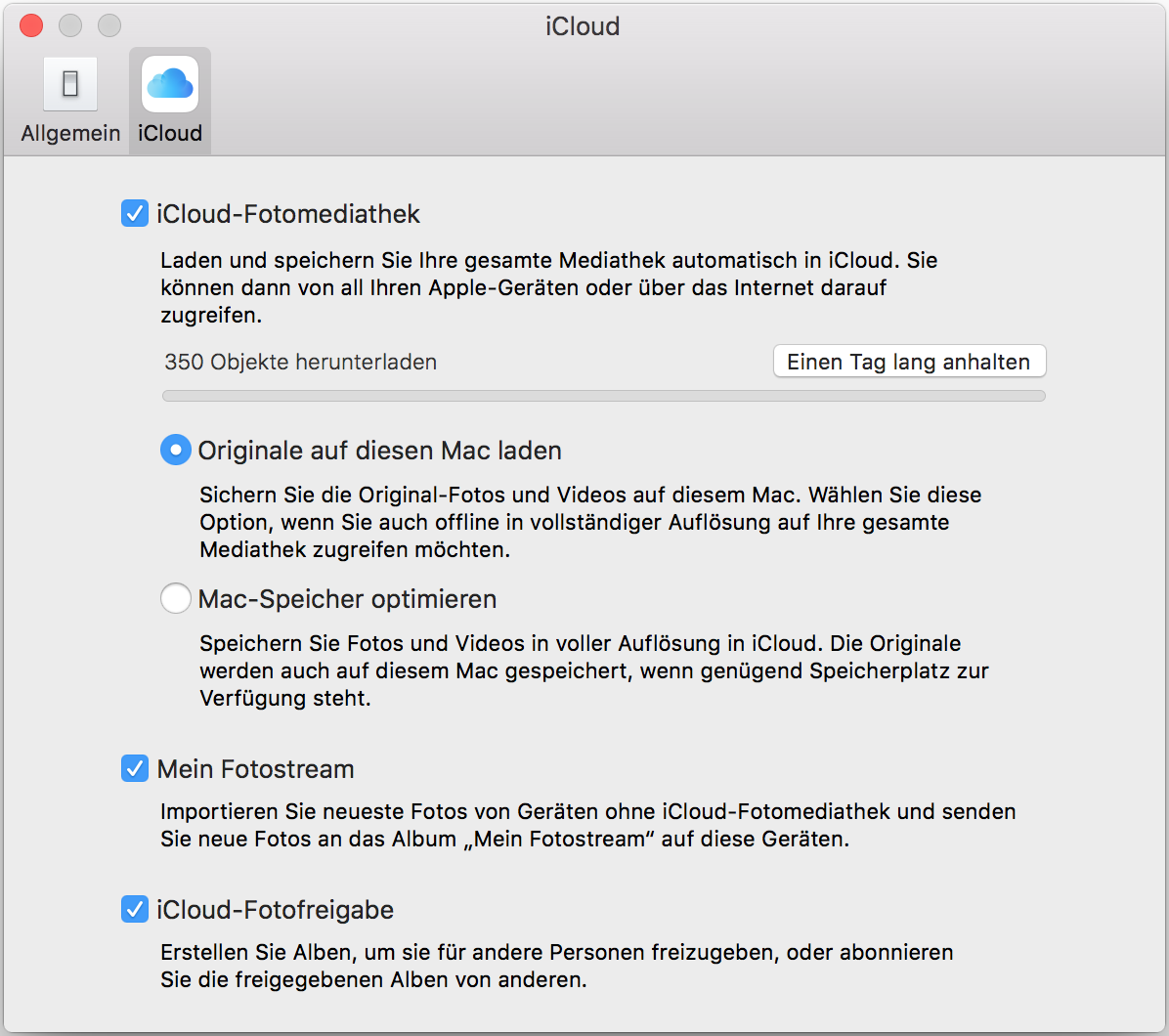
Task: Click the download progress bar
Action: (x=604, y=396)
